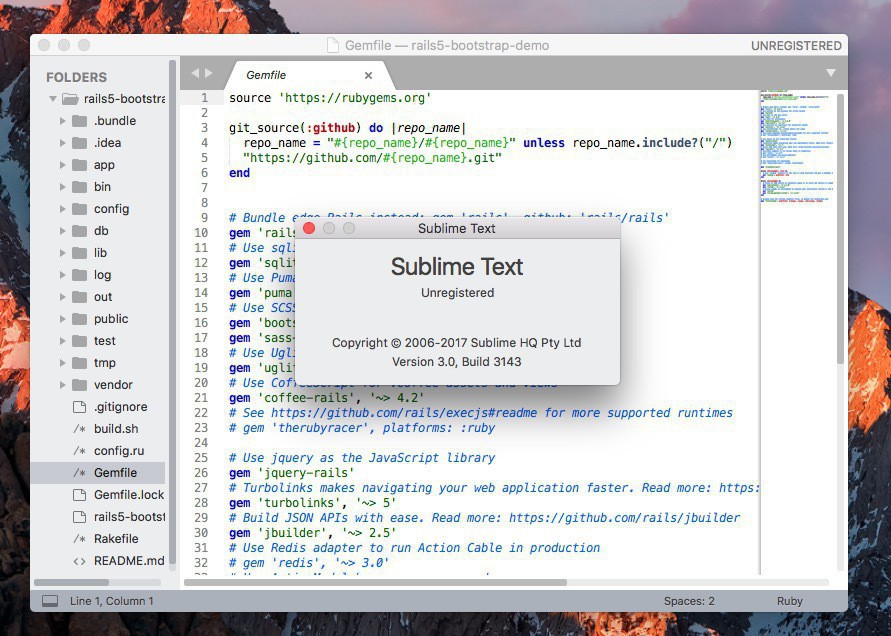Open Gemfile.lock in the sidebar

(129, 495)
